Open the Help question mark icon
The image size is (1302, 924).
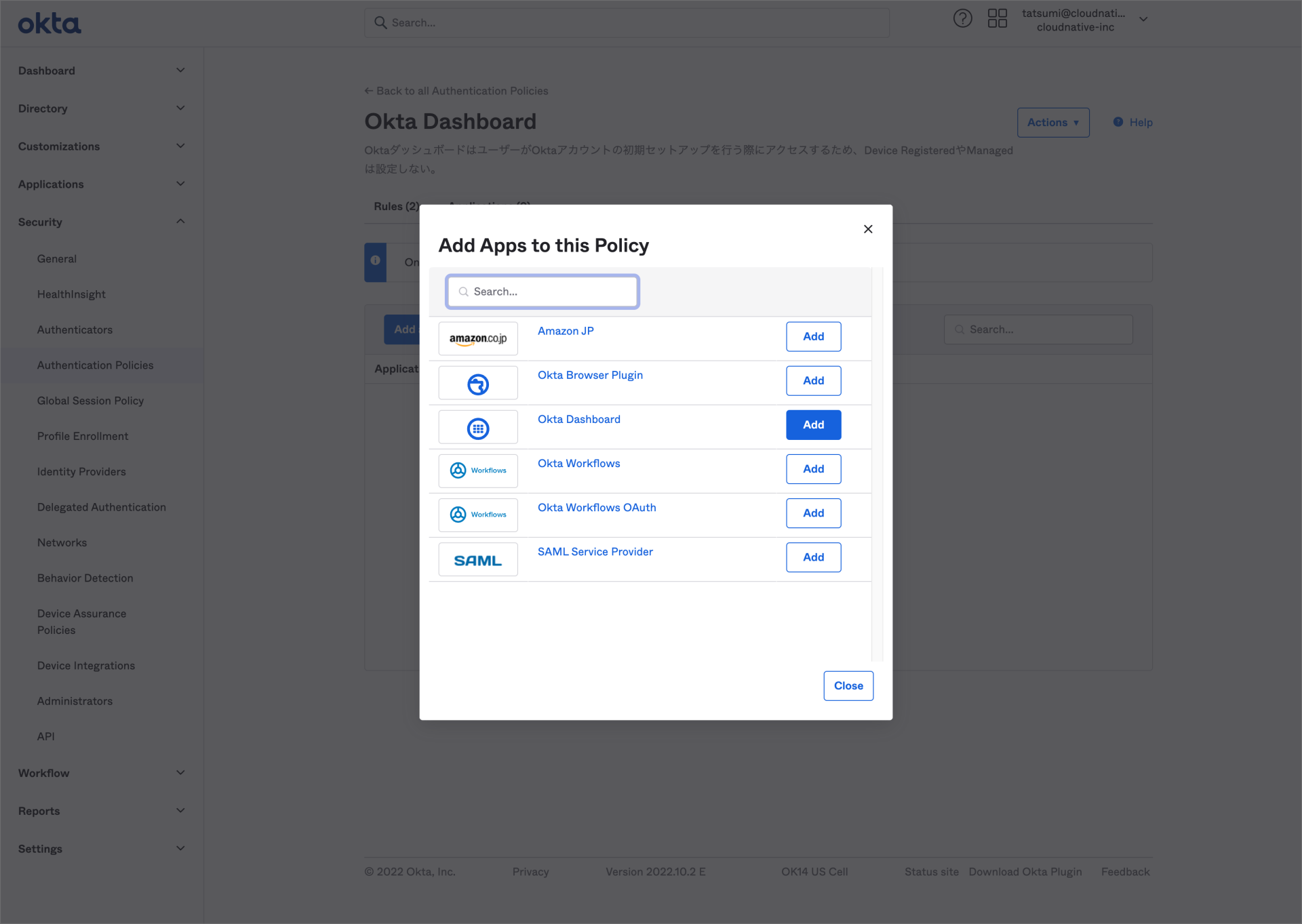tap(962, 18)
